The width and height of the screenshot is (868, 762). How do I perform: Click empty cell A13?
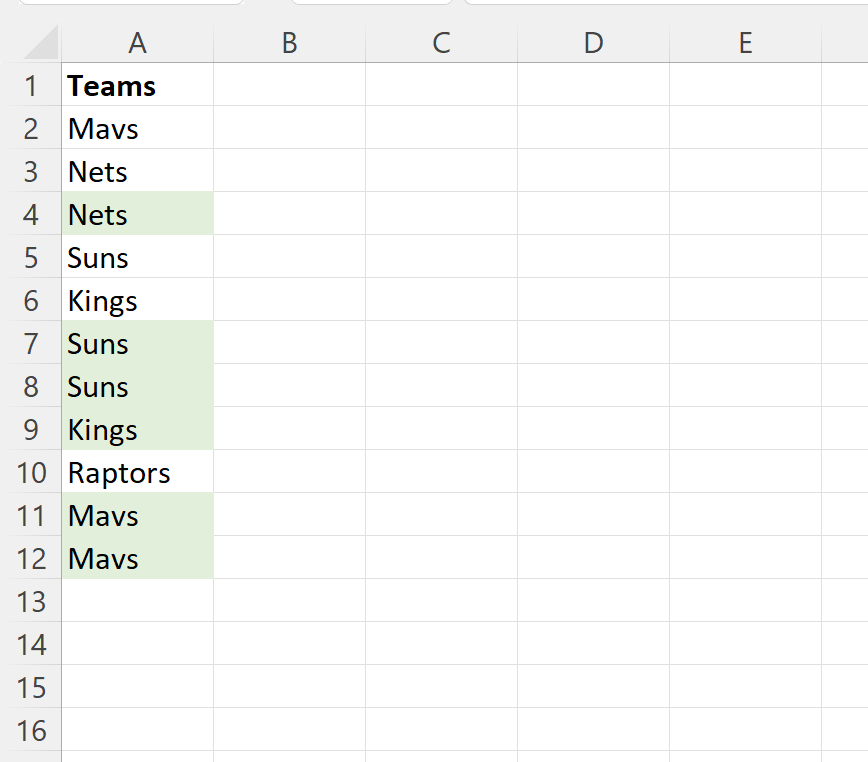(137, 600)
